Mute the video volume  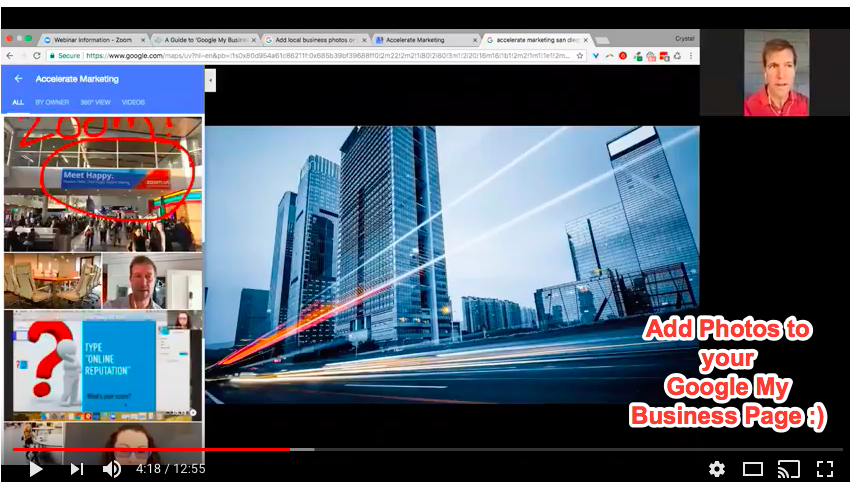112,468
